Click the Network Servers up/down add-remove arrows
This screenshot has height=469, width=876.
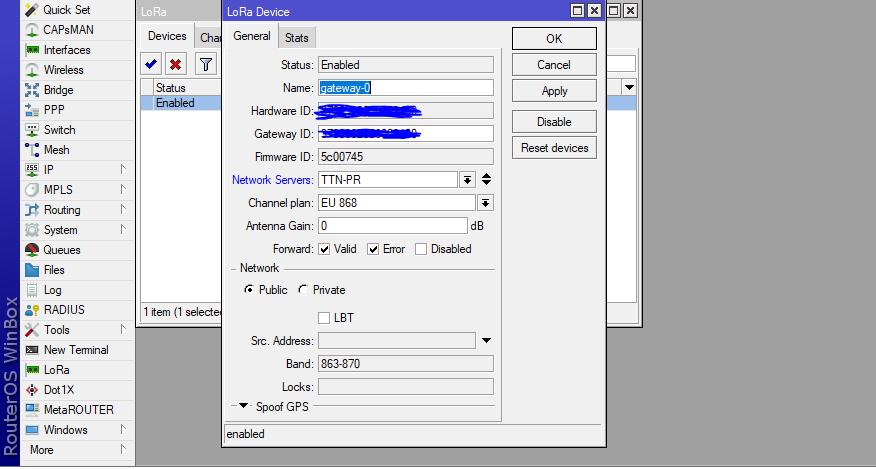coord(487,179)
